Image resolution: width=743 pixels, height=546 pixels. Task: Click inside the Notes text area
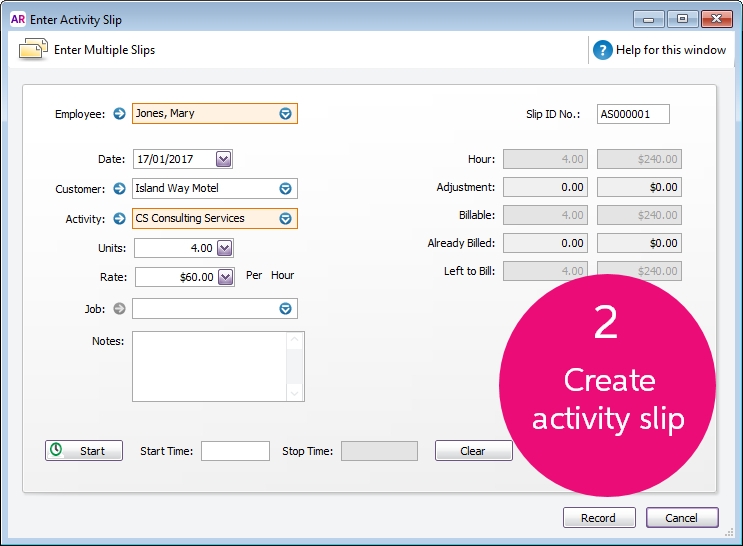tap(209, 366)
